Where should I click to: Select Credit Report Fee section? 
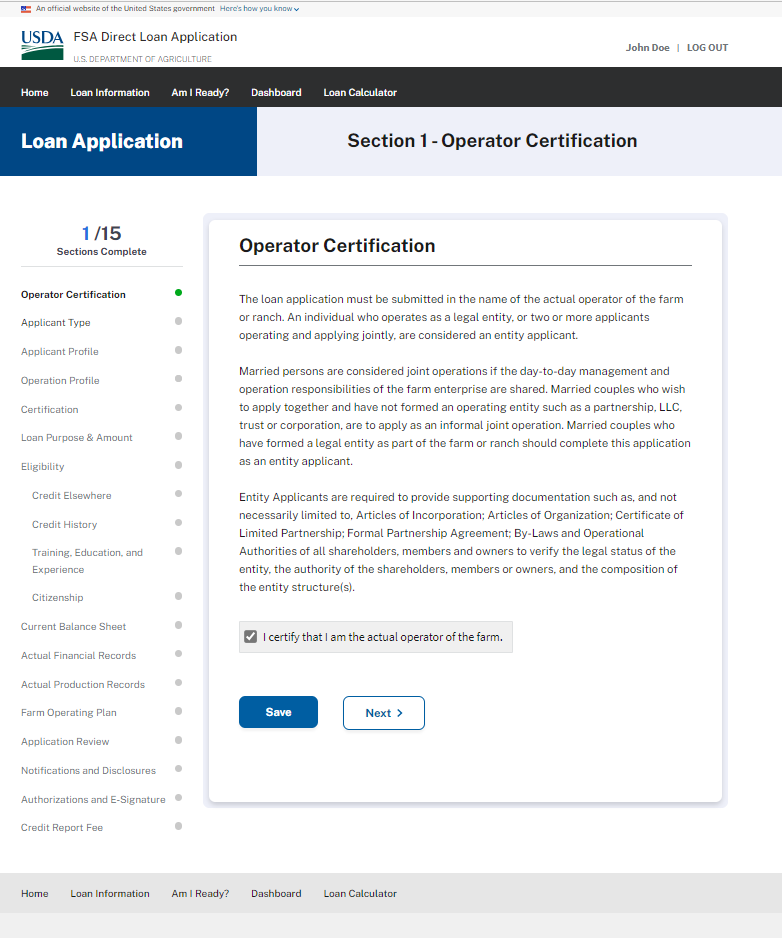62,828
